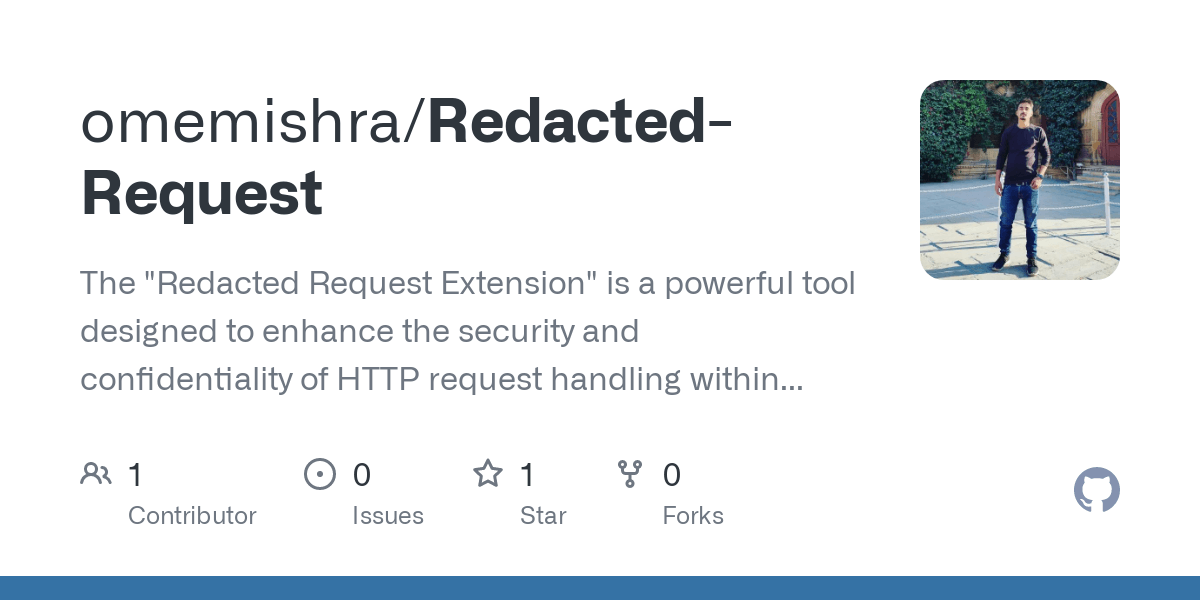The height and width of the screenshot is (600, 1200).
Task: Click the star count number 1
Action: (x=527, y=475)
